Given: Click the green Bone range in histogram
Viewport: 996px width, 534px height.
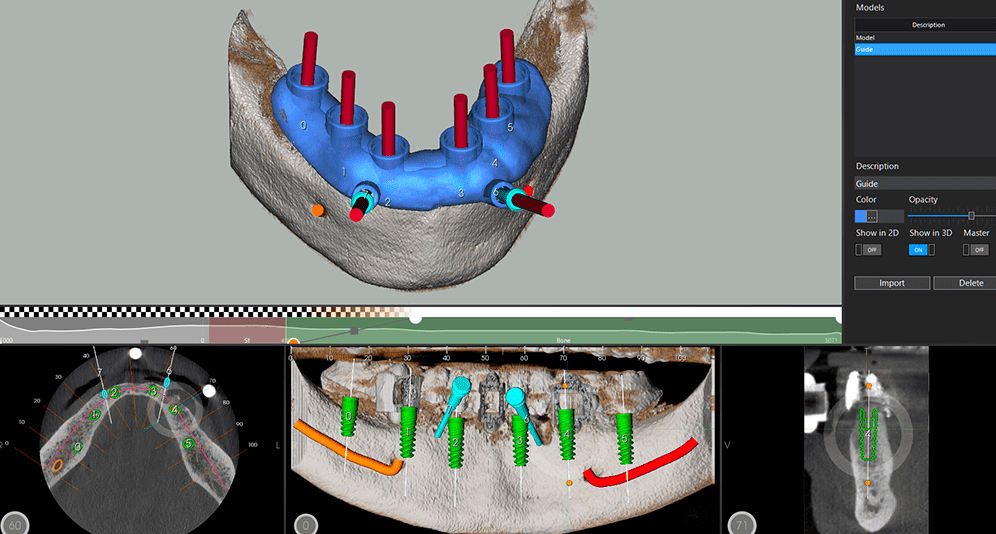Looking at the screenshot, I should (563, 332).
